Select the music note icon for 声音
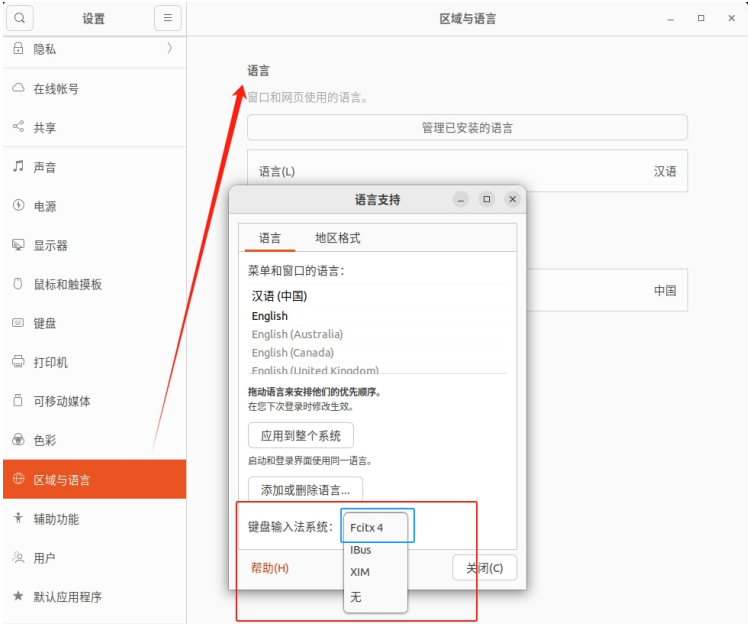 pos(18,166)
